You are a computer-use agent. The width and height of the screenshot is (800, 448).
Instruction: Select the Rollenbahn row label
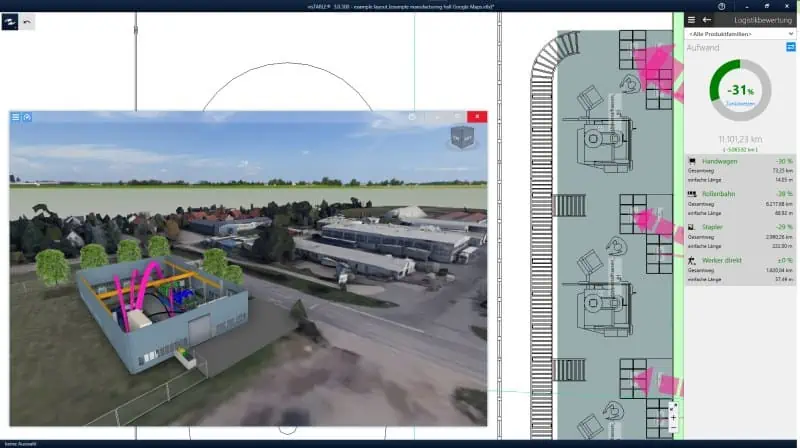tap(718, 194)
